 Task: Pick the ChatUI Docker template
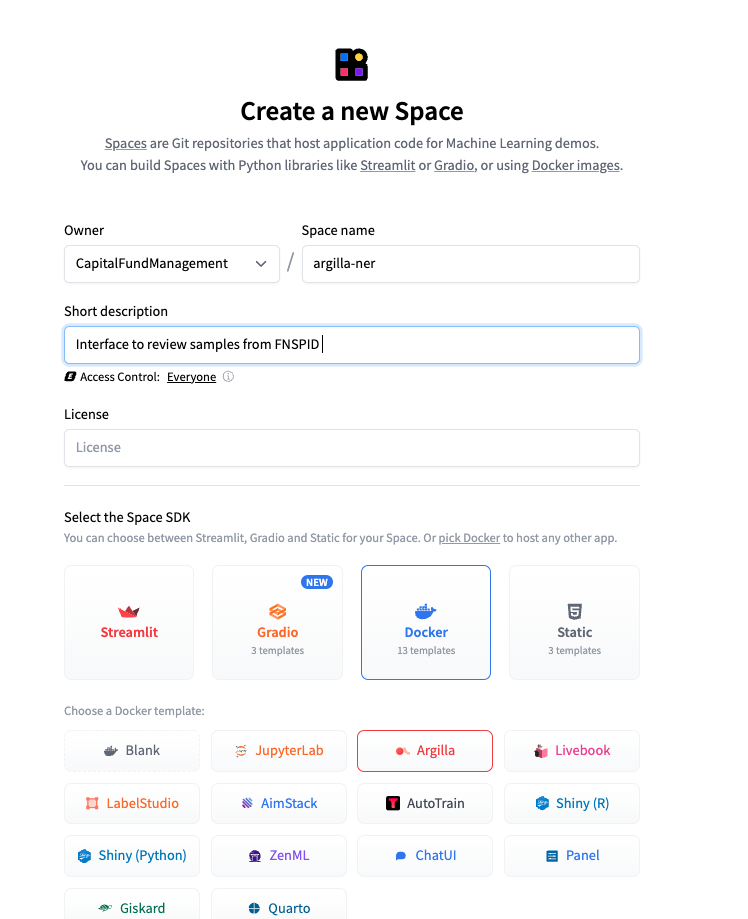424,856
